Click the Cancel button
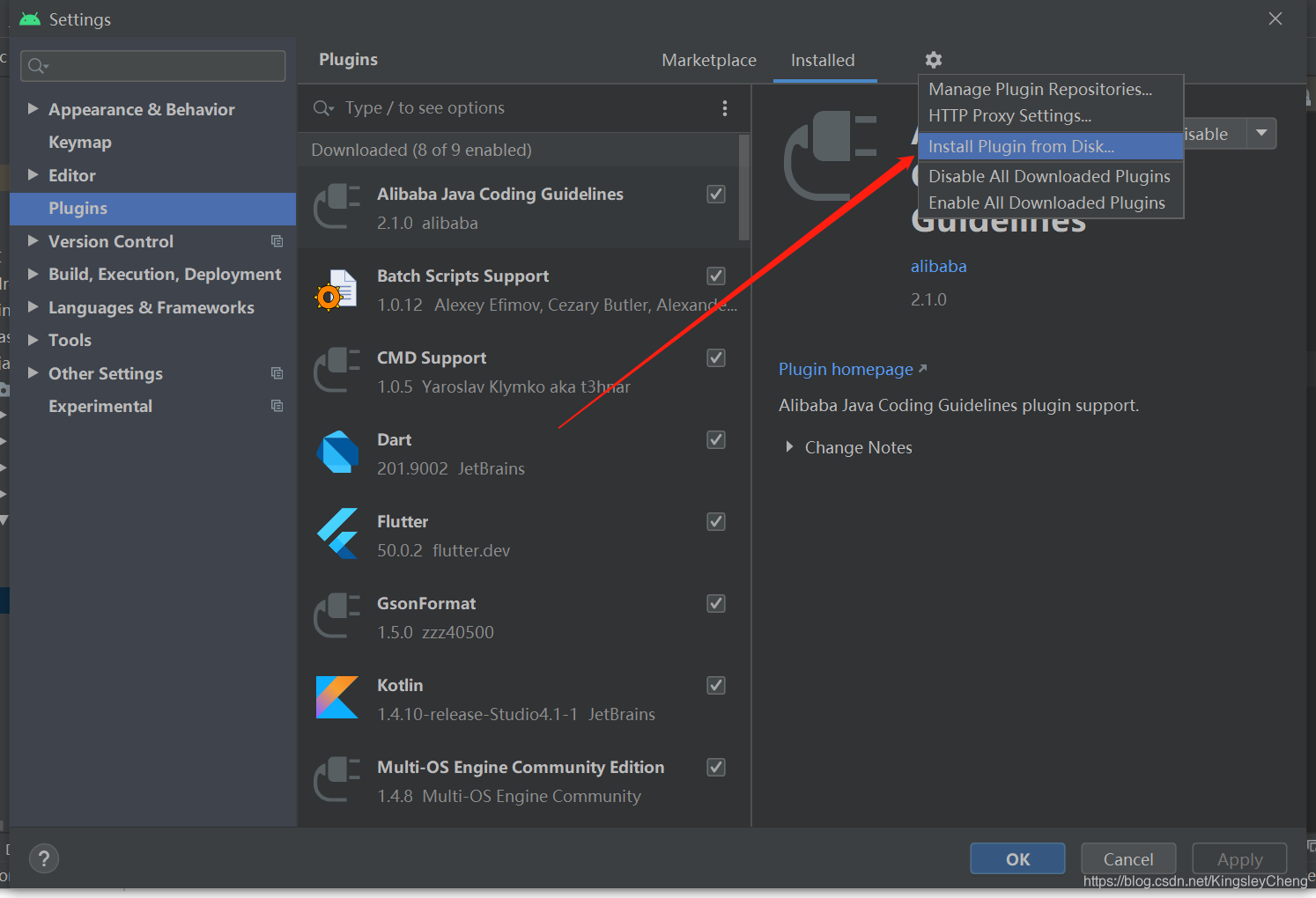This screenshot has height=898, width=1316. tap(1128, 859)
